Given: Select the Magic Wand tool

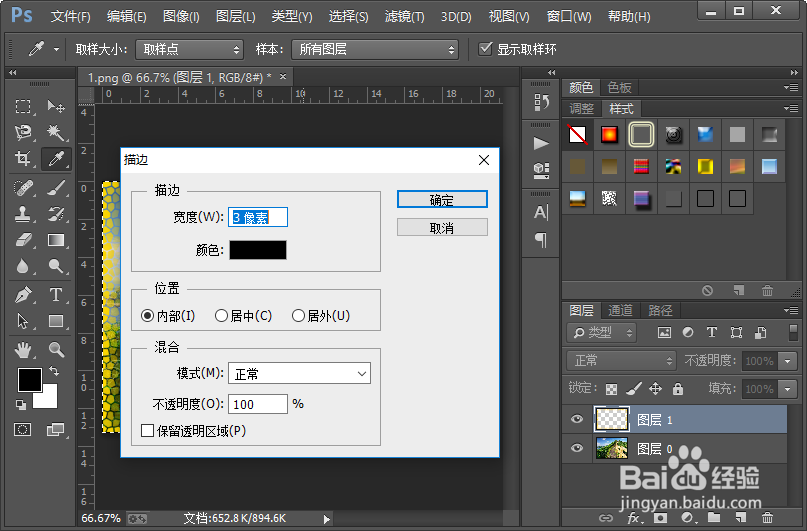Looking at the screenshot, I should point(56,132).
